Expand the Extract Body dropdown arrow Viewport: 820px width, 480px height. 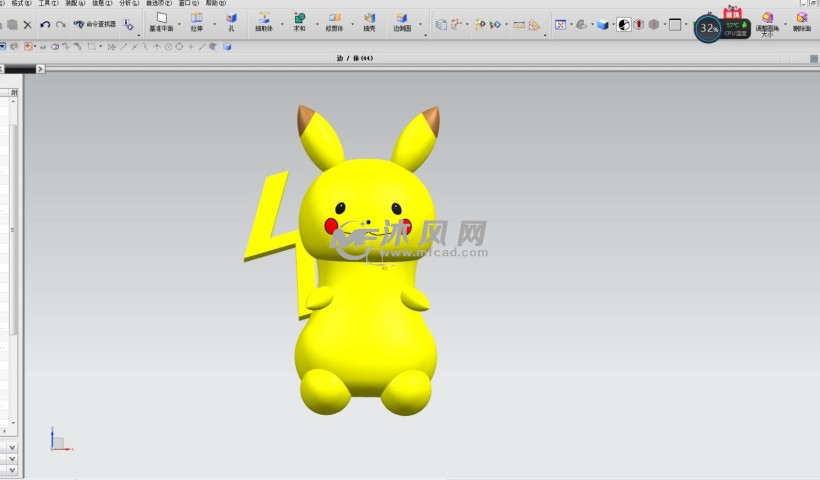pos(282,24)
